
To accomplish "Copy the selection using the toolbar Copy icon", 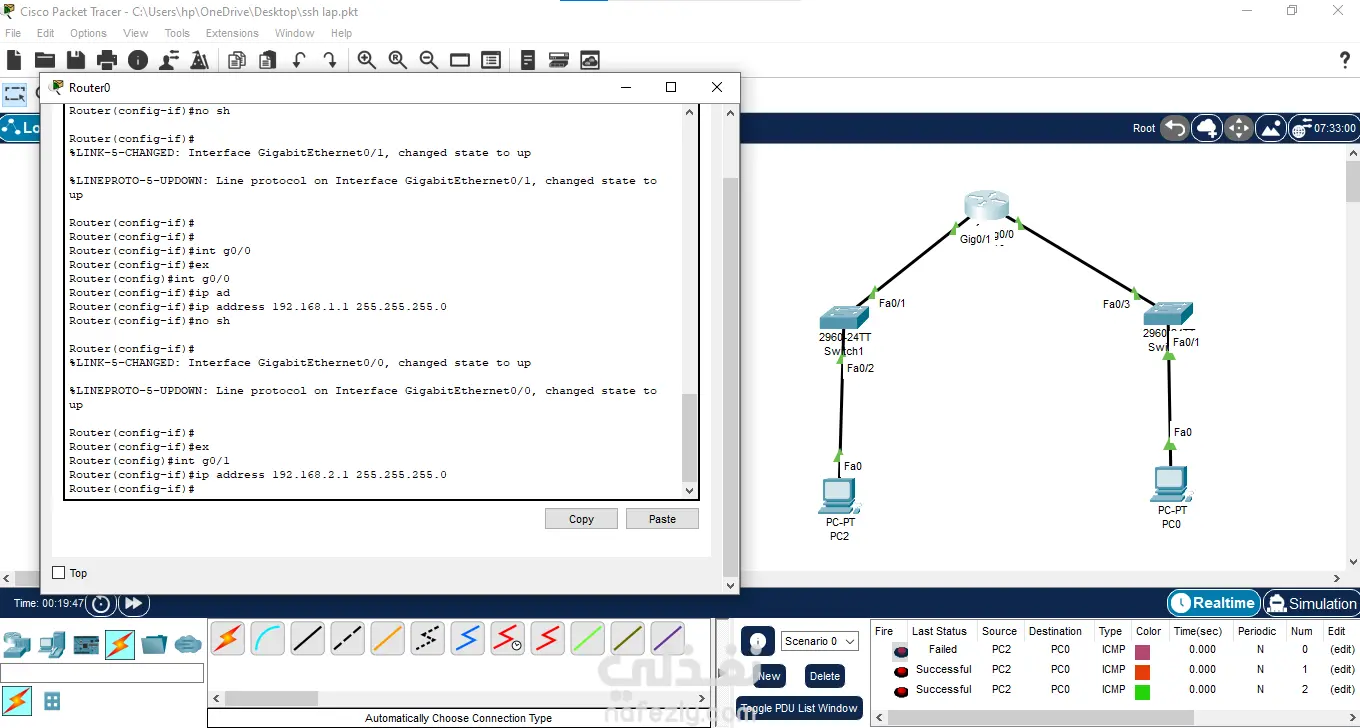I will click(237, 60).
